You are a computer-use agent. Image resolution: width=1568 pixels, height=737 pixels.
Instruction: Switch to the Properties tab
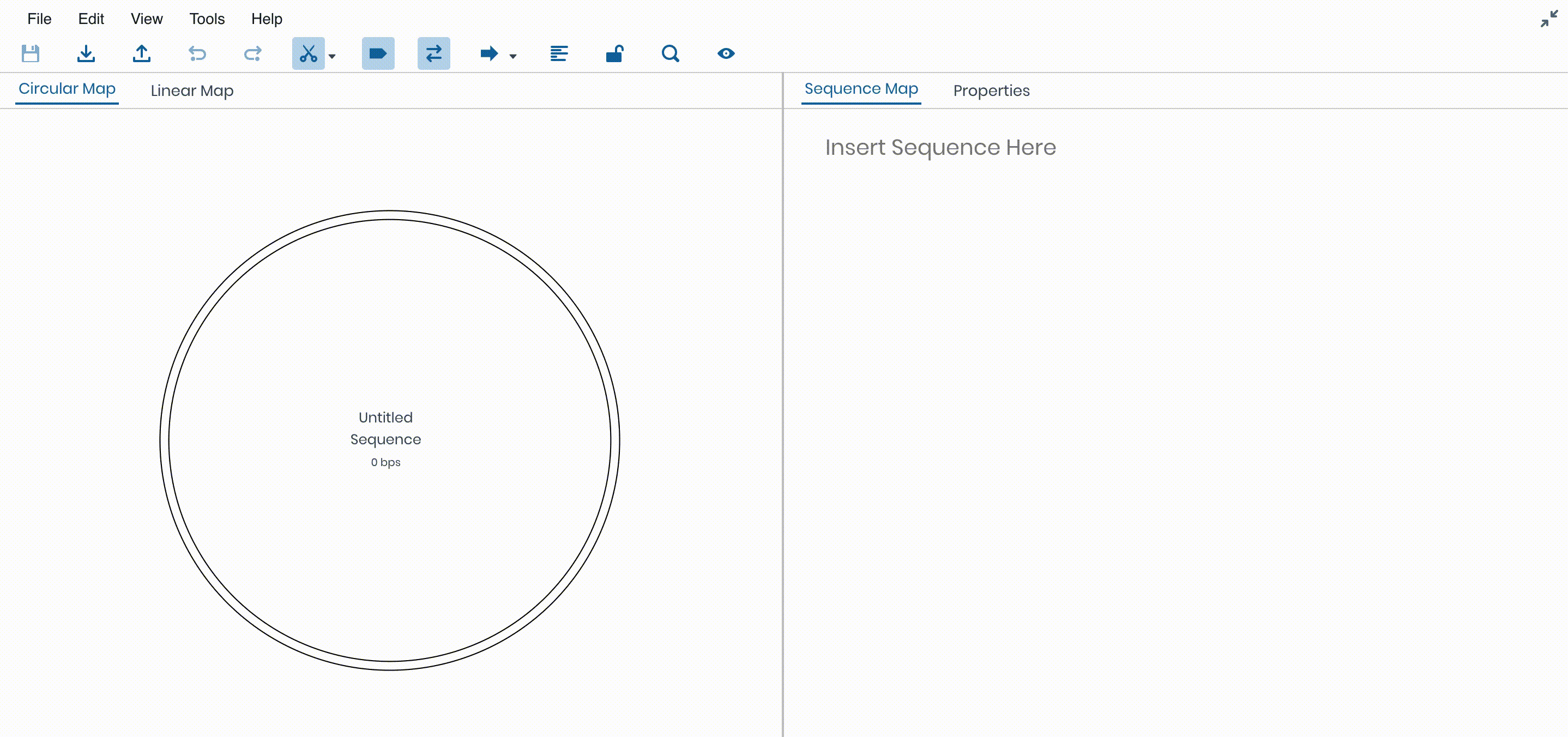tap(991, 90)
